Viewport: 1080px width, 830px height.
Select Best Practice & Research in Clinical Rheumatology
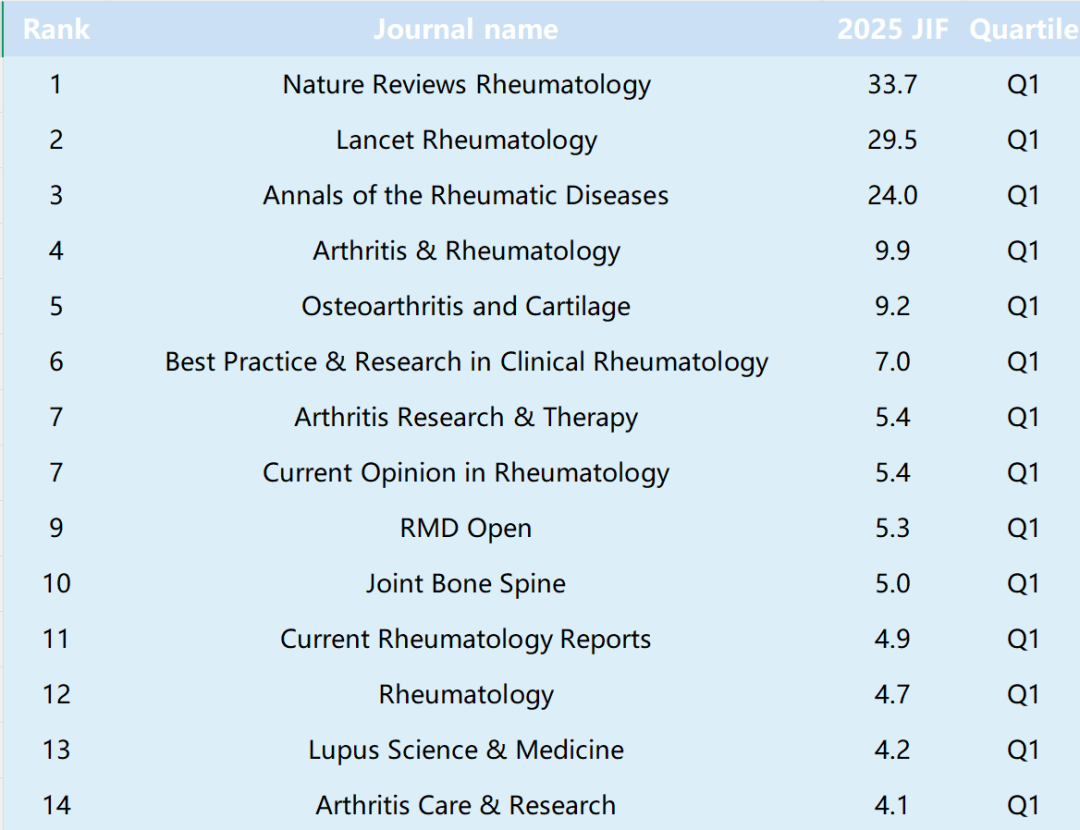466,362
